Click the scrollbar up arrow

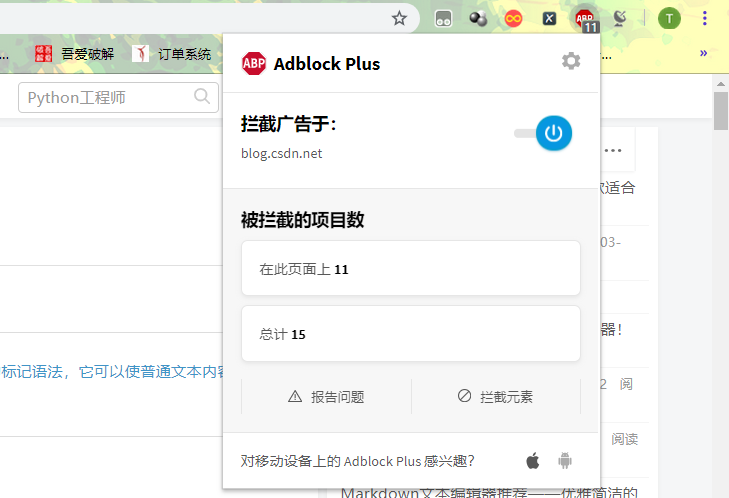click(721, 84)
